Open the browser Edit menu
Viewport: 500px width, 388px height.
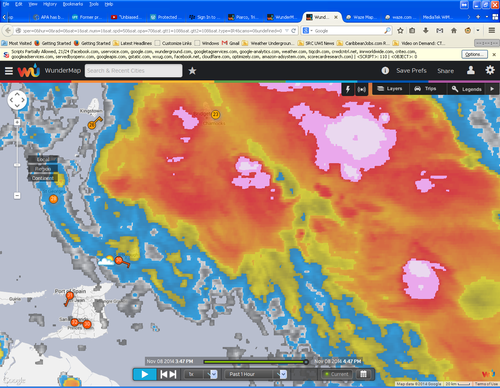coord(19,4)
